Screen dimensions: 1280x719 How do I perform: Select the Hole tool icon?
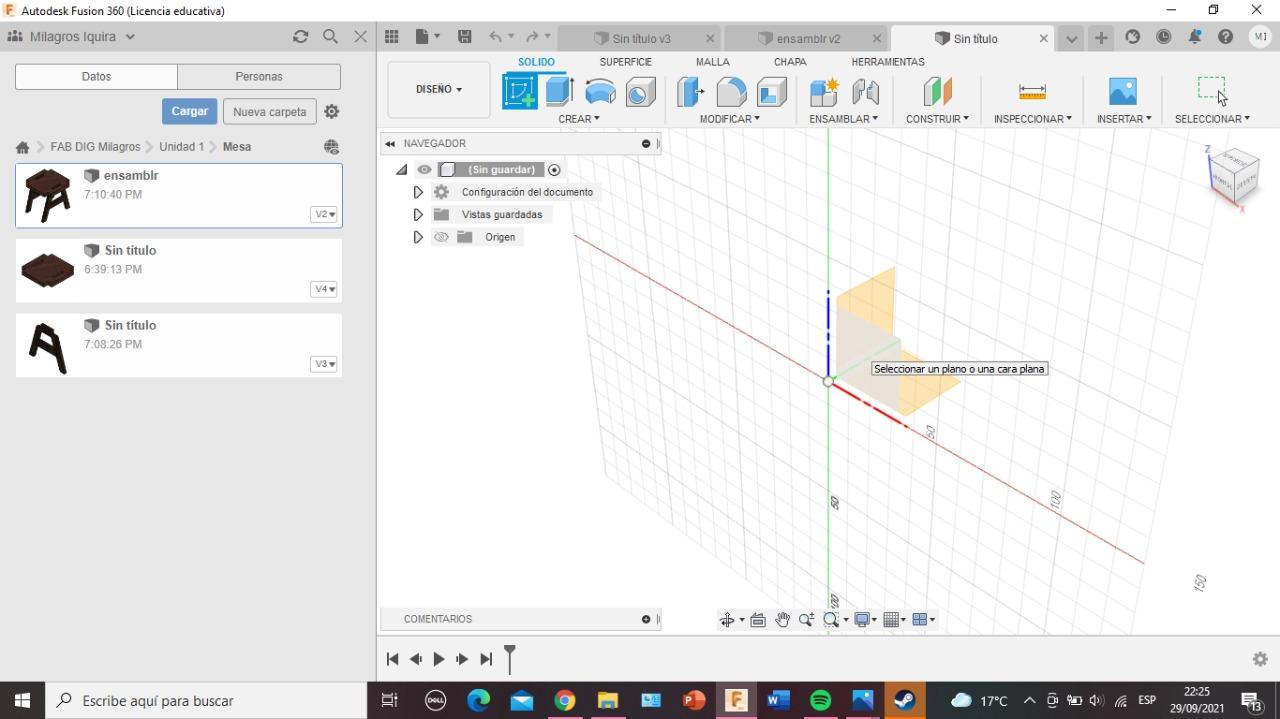(640, 92)
